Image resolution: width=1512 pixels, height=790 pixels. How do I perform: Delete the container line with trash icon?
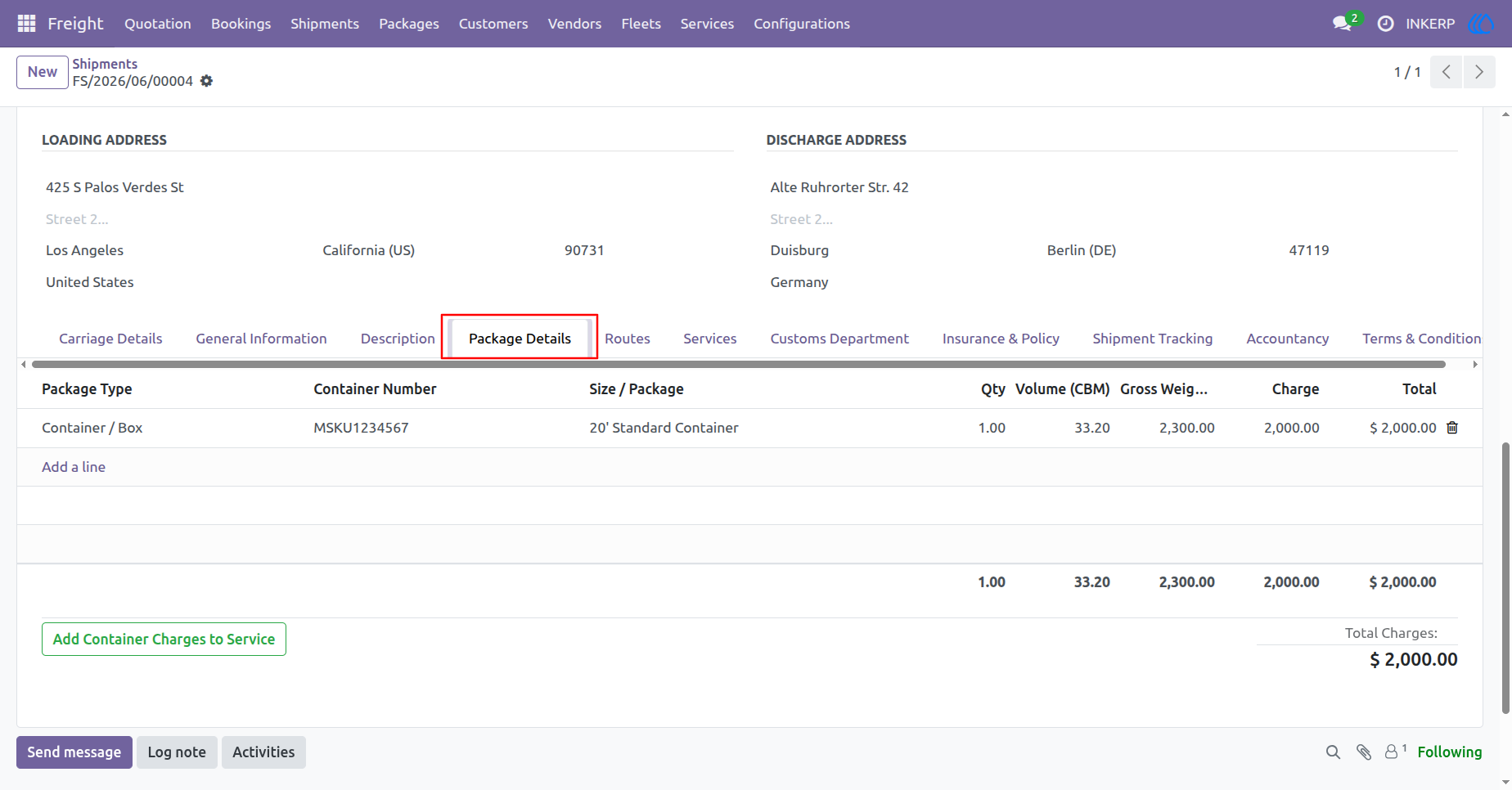tap(1452, 428)
